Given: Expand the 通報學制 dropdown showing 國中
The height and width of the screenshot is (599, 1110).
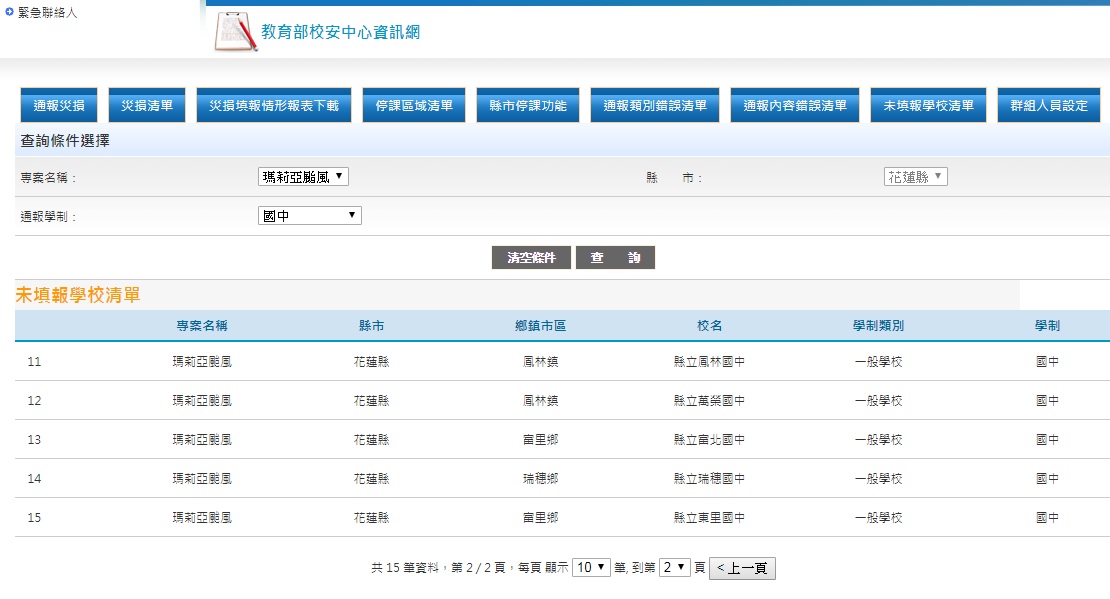Looking at the screenshot, I should (x=309, y=216).
